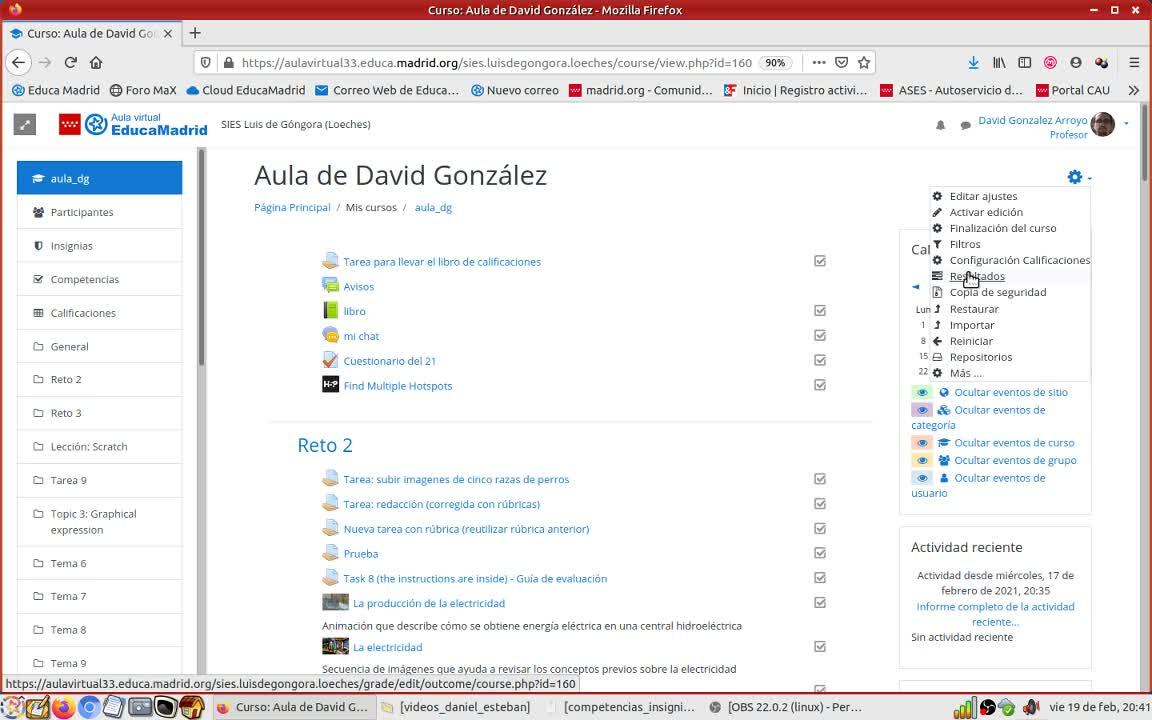Viewport: 1152px width, 720px height.
Task: Open the La electricidad resource link
Action: pyautogui.click(x=387, y=647)
